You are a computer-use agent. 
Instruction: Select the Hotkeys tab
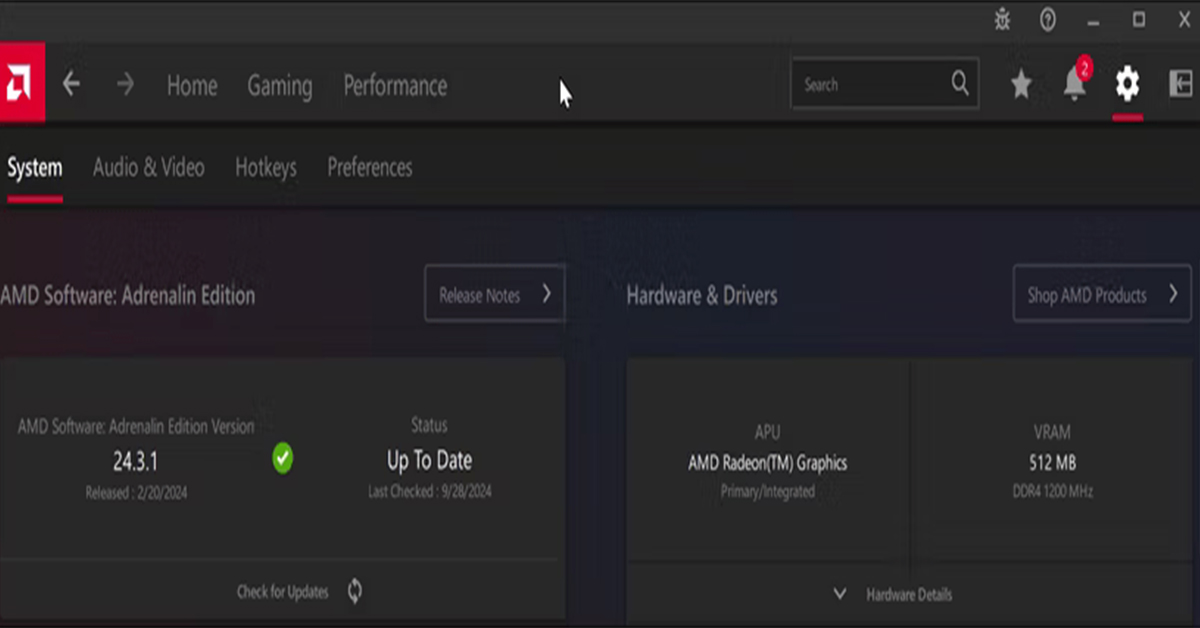[266, 168]
